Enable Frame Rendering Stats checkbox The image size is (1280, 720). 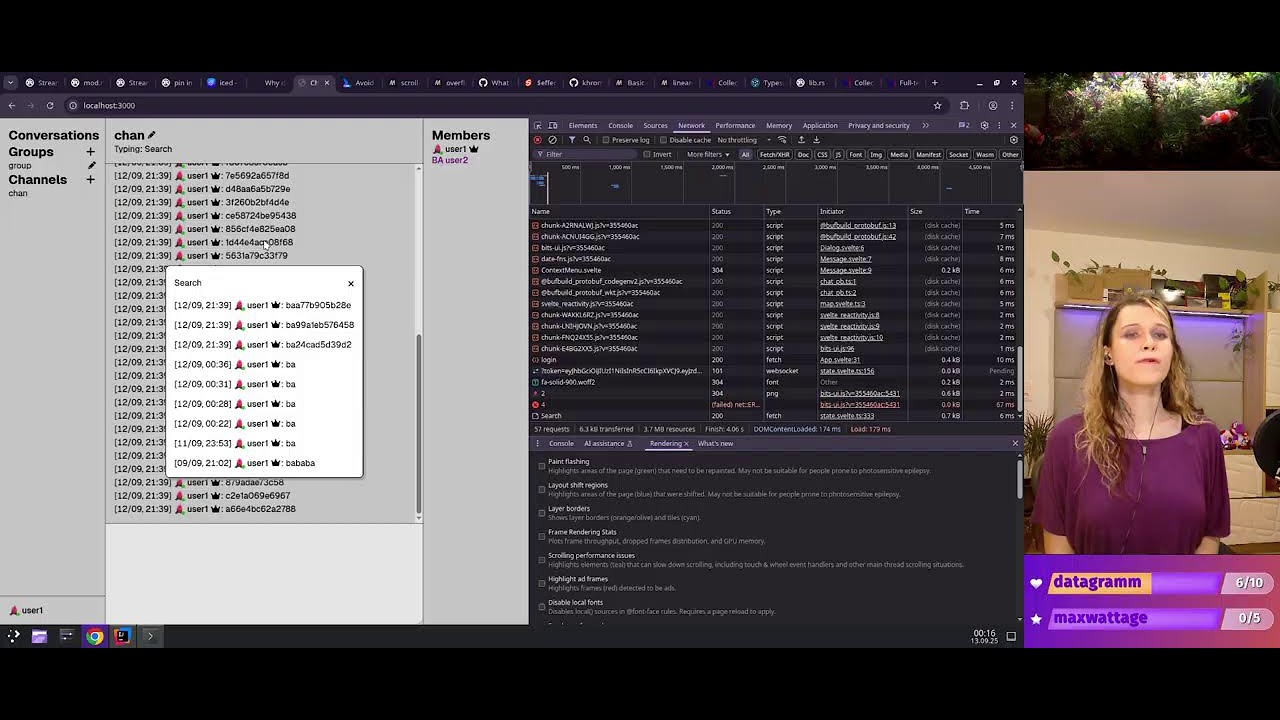pos(542,536)
